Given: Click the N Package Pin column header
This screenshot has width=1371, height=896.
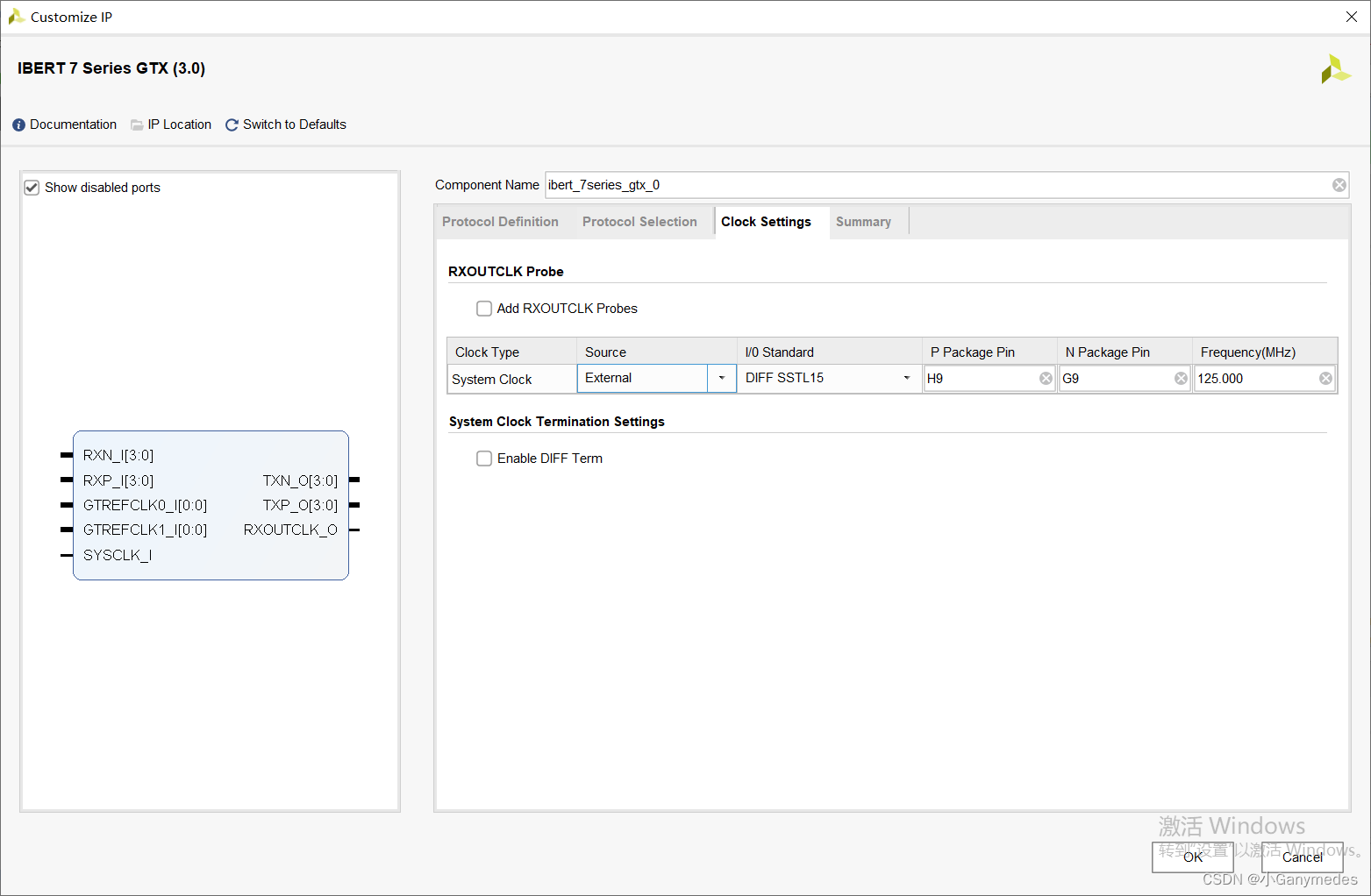Looking at the screenshot, I should tap(1125, 352).
